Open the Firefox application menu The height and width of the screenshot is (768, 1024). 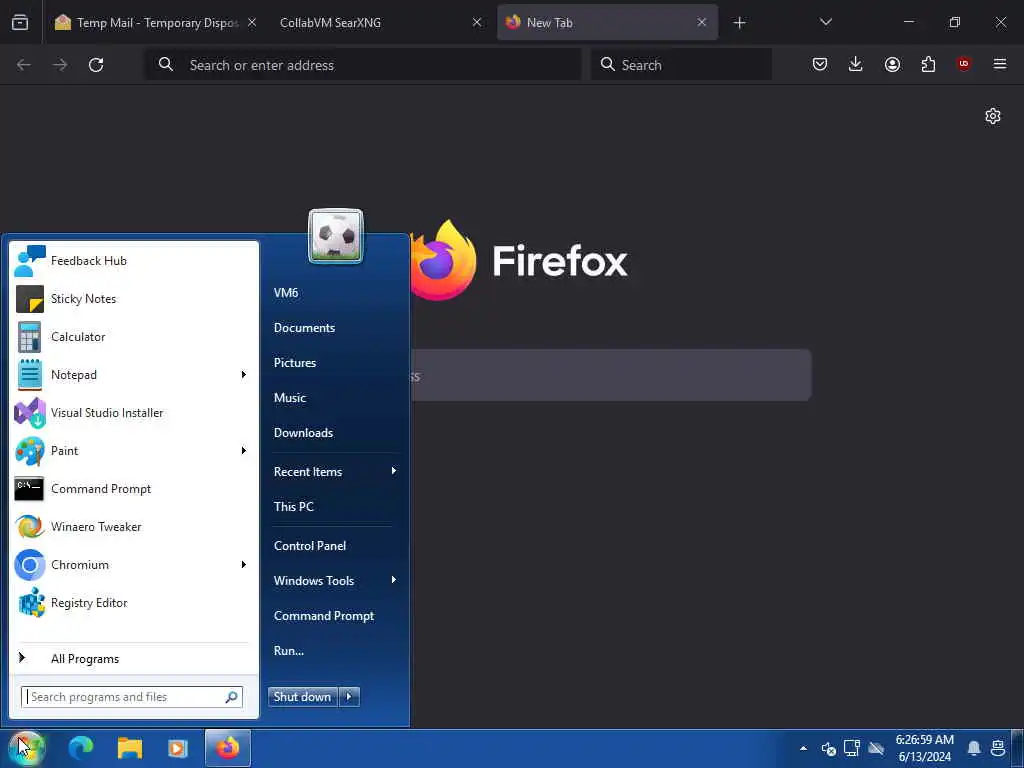pos(1000,65)
